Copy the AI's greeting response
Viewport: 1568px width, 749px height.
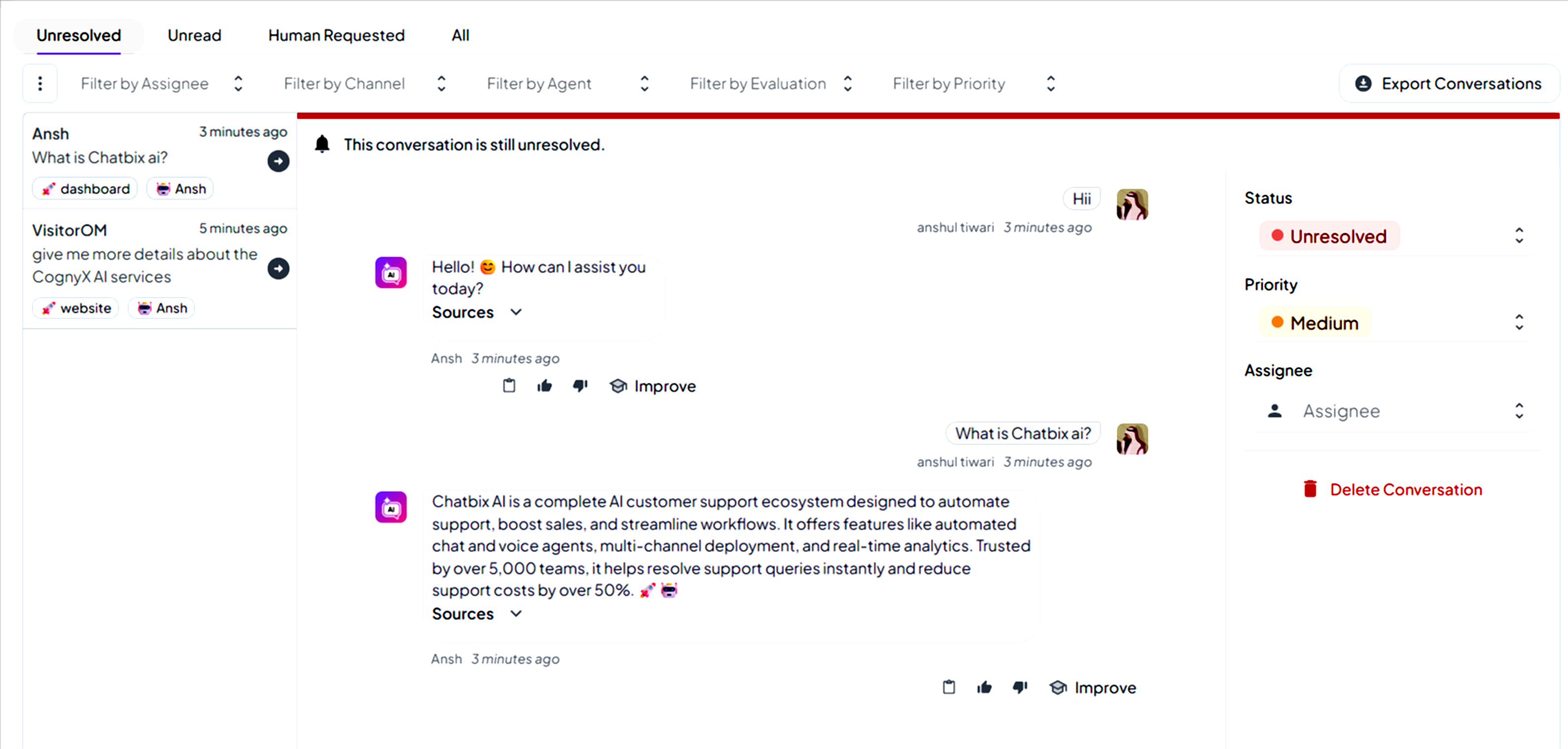[x=509, y=385]
